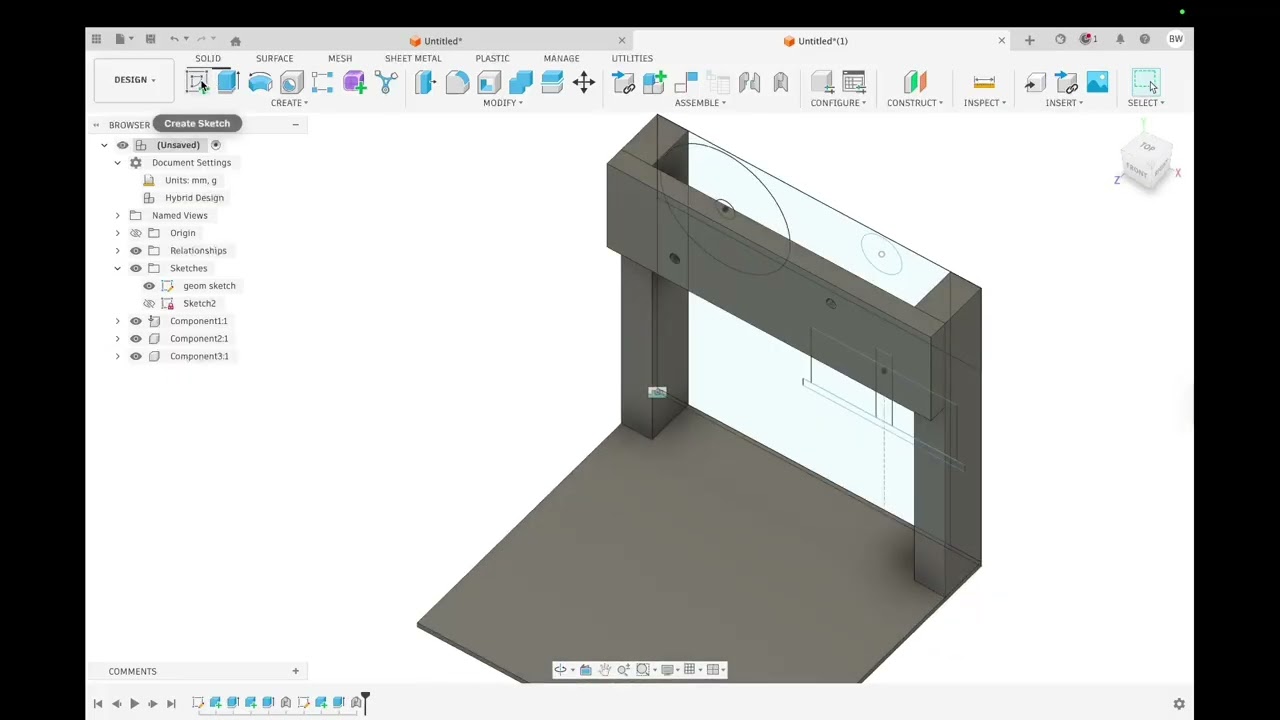Open timeline settings gear
This screenshot has width=1280, height=720.
1179,704
